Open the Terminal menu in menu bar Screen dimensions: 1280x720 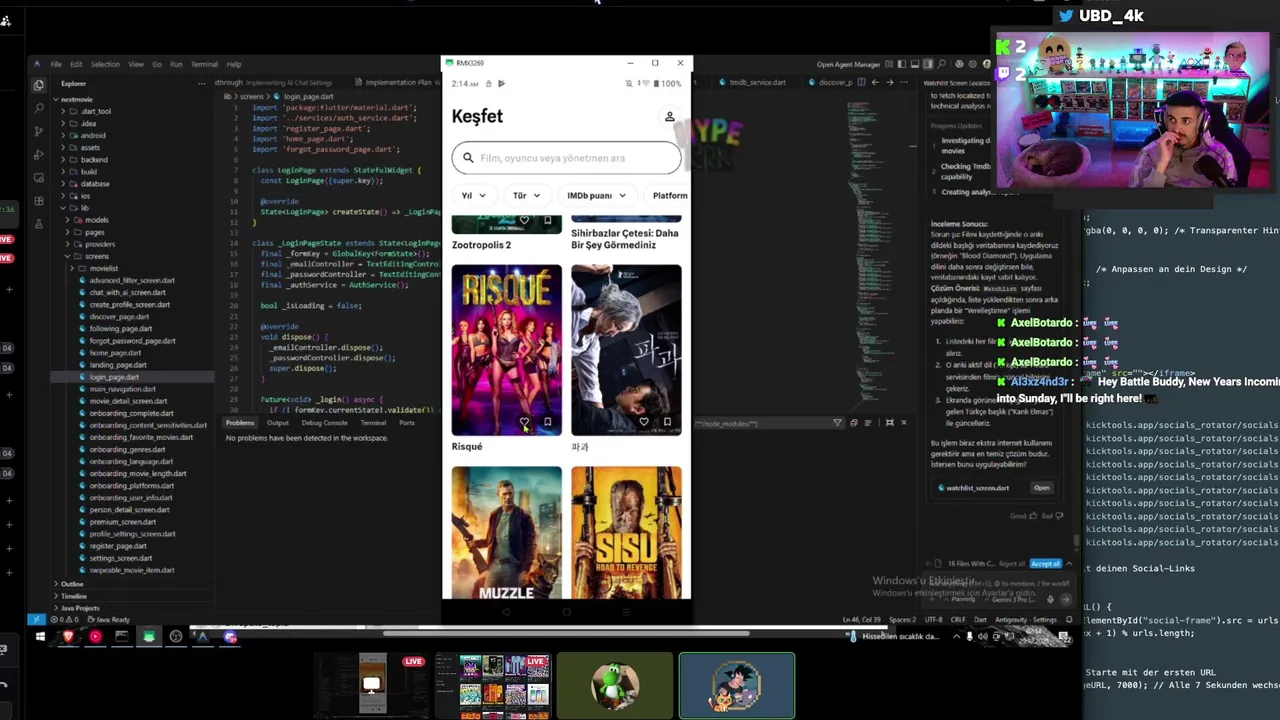[204, 64]
